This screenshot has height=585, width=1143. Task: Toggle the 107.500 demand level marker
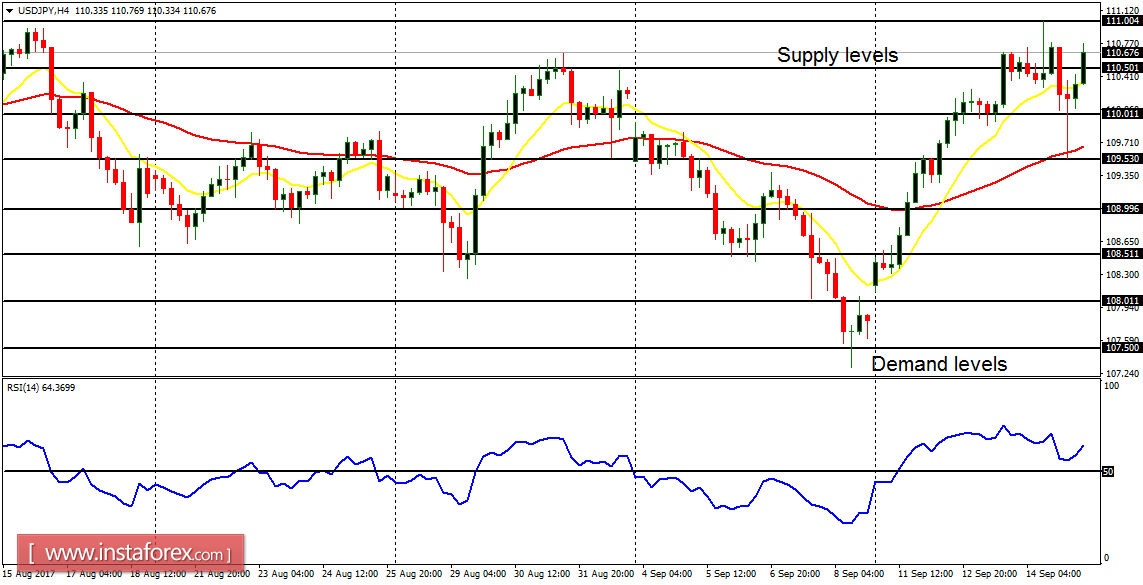pos(1121,348)
